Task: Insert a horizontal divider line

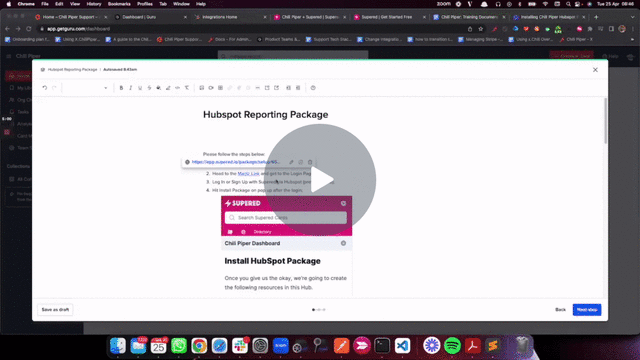Action: click(258, 88)
